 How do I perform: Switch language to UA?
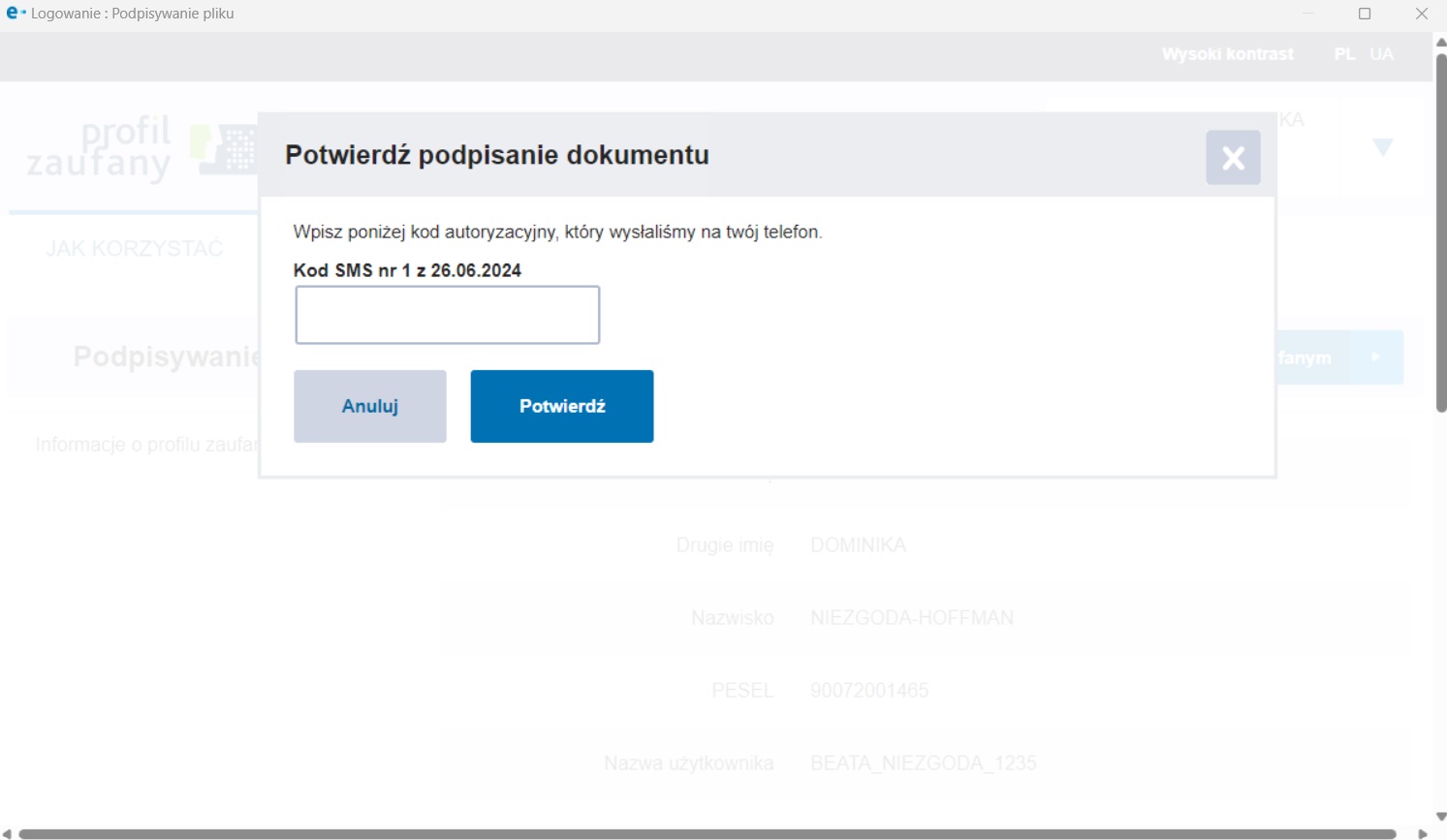point(1381,54)
